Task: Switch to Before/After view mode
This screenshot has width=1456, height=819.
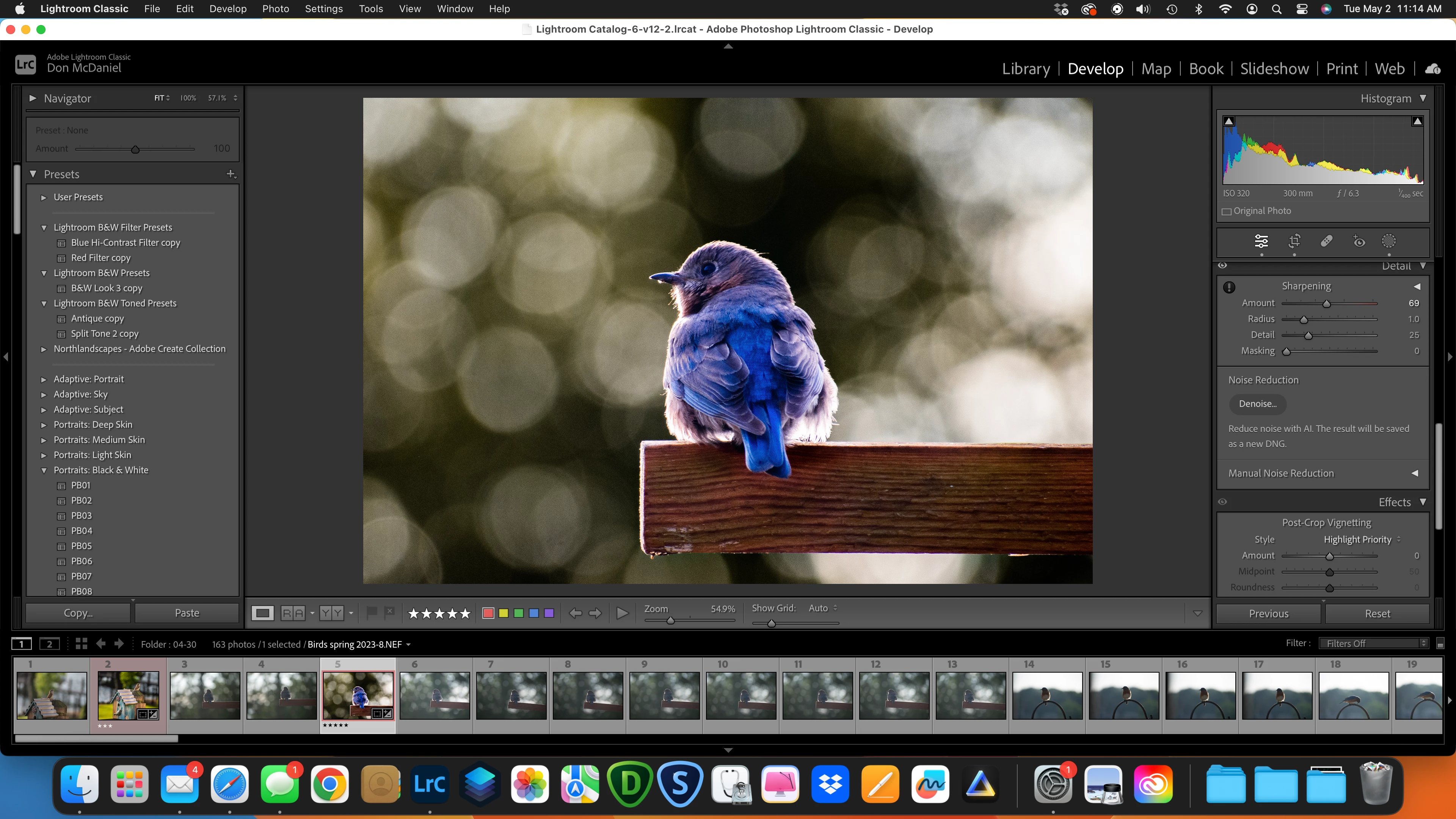Action: pyautogui.click(x=331, y=613)
